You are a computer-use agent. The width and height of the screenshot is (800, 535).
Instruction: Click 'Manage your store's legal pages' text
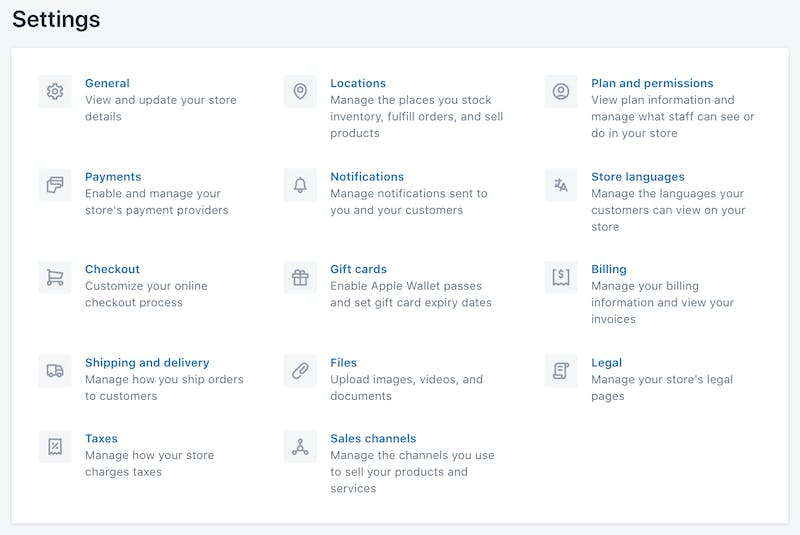(x=662, y=388)
